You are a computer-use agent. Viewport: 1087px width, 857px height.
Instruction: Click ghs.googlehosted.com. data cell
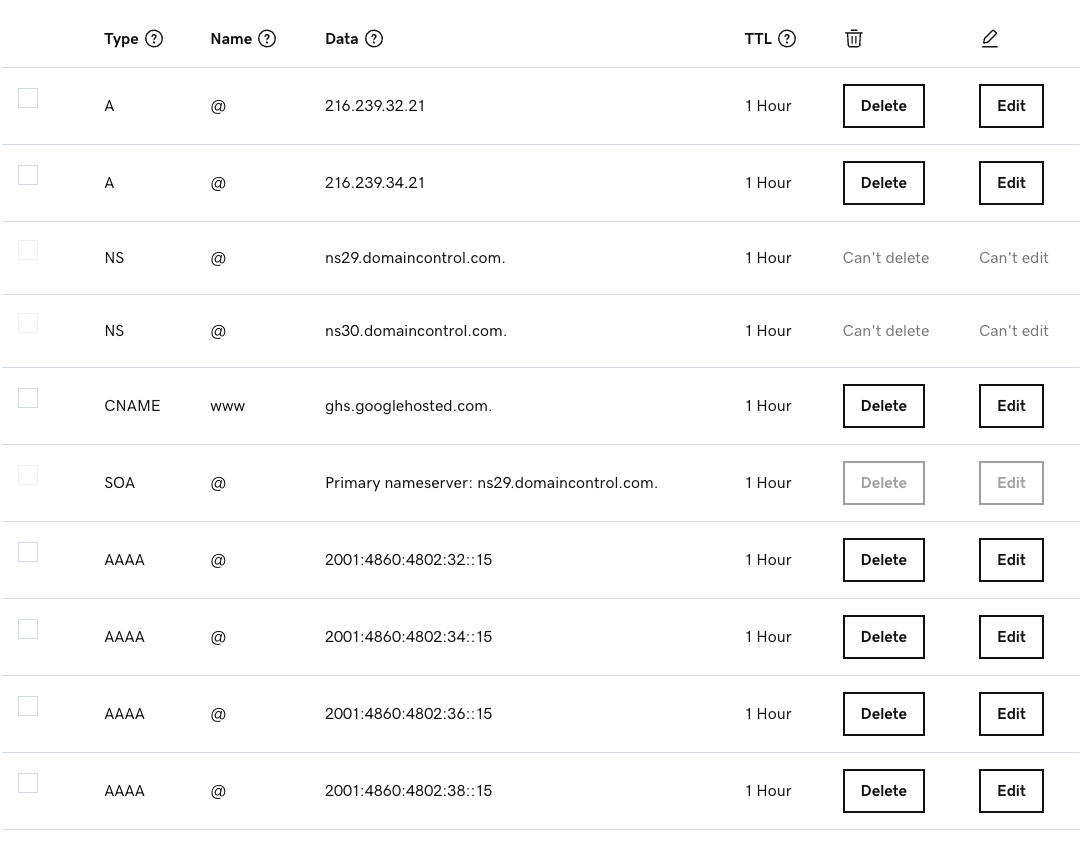pyautogui.click(x=408, y=406)
